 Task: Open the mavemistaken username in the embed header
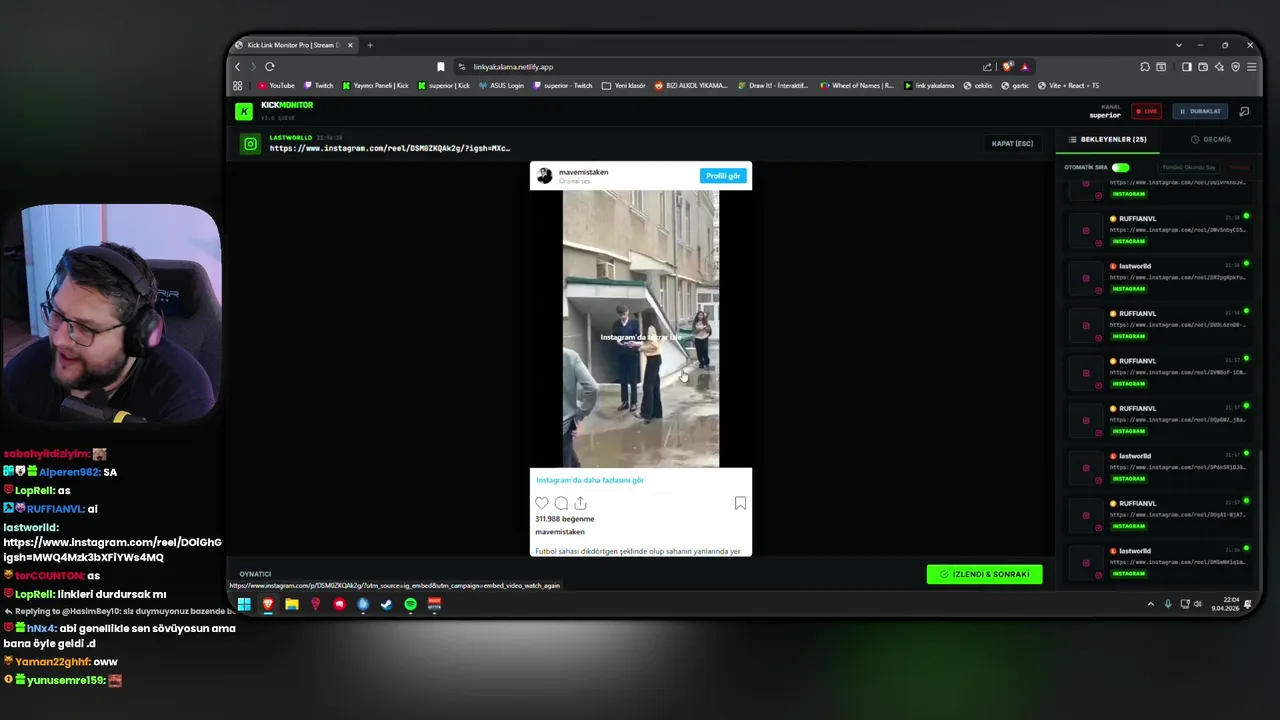583,172
